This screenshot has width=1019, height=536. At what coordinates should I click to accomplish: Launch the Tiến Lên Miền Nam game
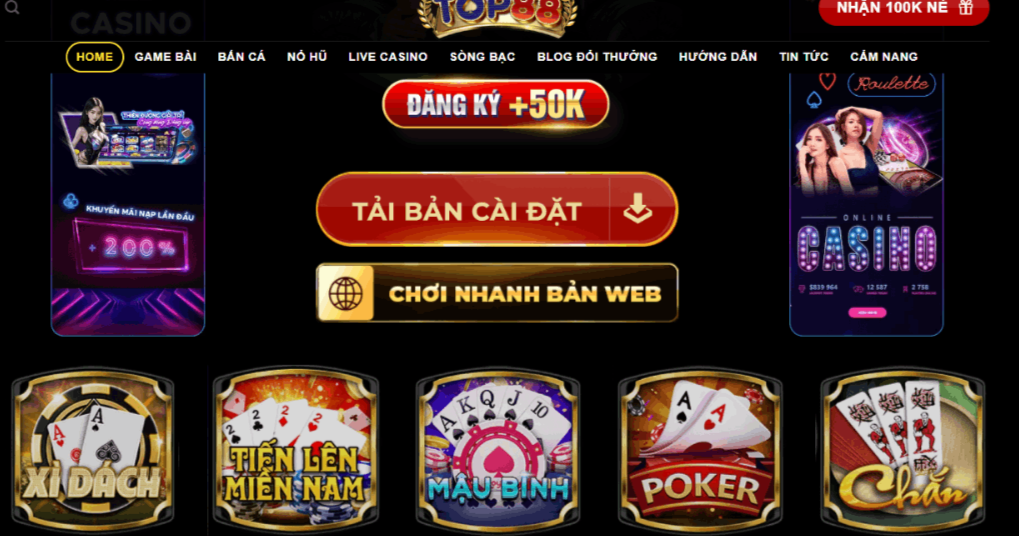click(x=296, y=450)
